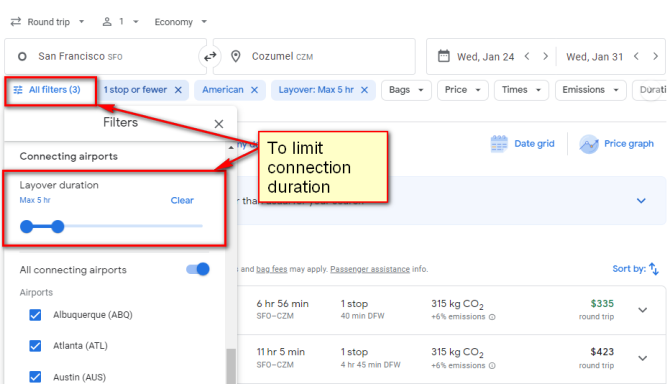Click the $423 round trip price
This screenshot has height=384, width=670.
click(602, 352)
